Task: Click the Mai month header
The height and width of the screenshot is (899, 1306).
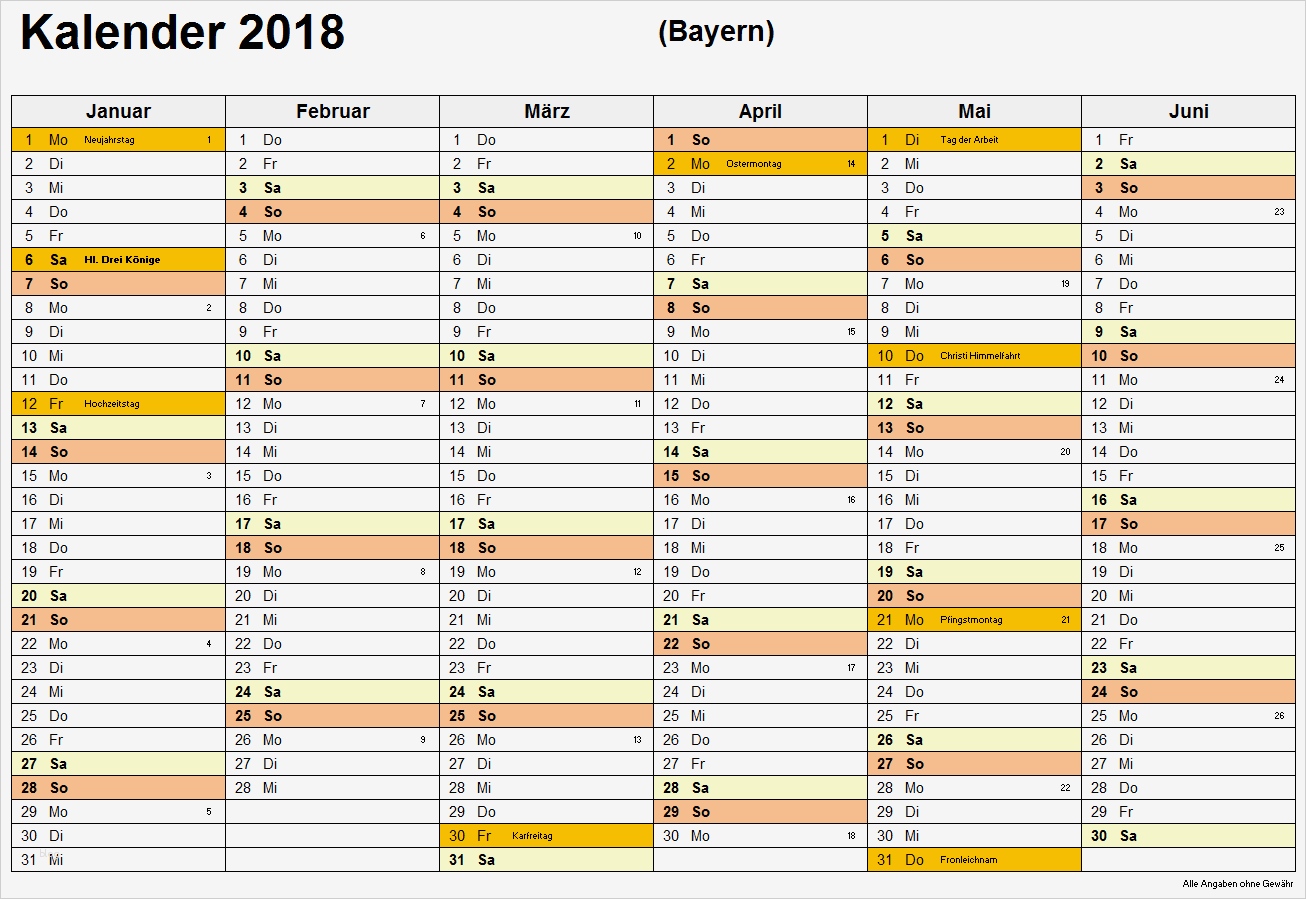Action: (974, 111)
